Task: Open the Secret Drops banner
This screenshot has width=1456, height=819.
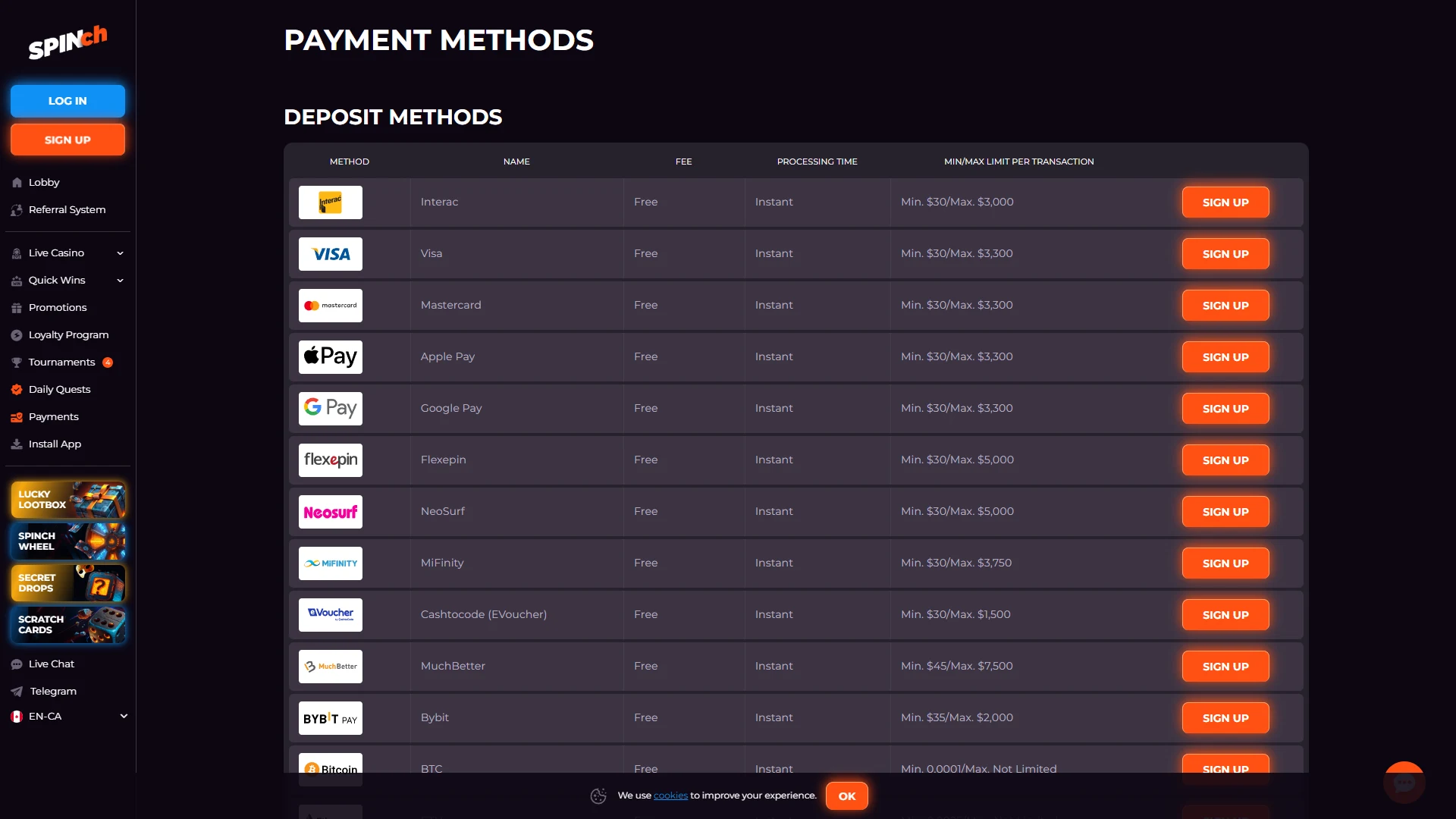Action: tap(68, 583)
